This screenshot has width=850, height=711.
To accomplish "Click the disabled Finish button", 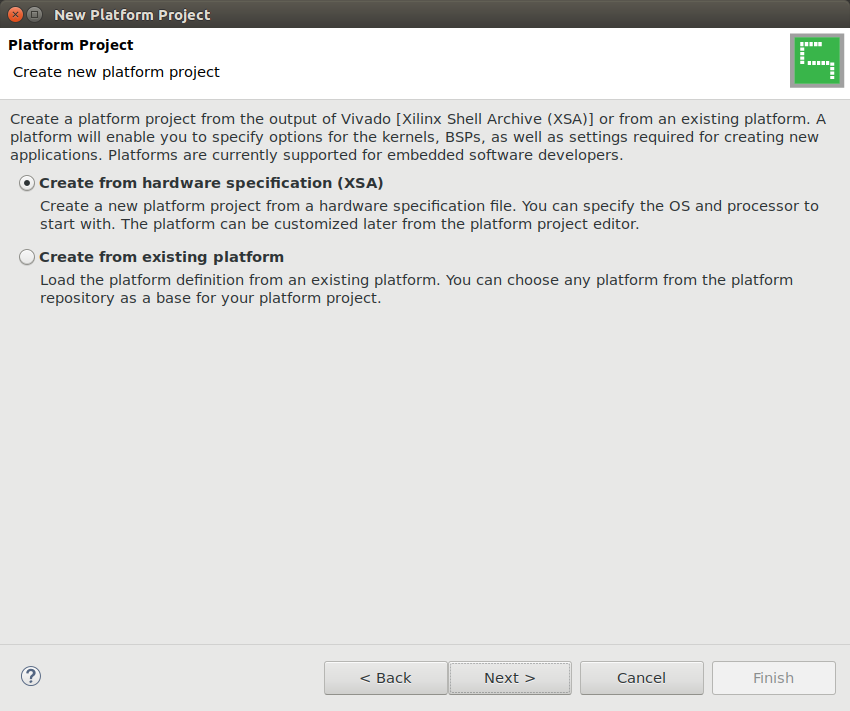I will click(x=773, y=677).
